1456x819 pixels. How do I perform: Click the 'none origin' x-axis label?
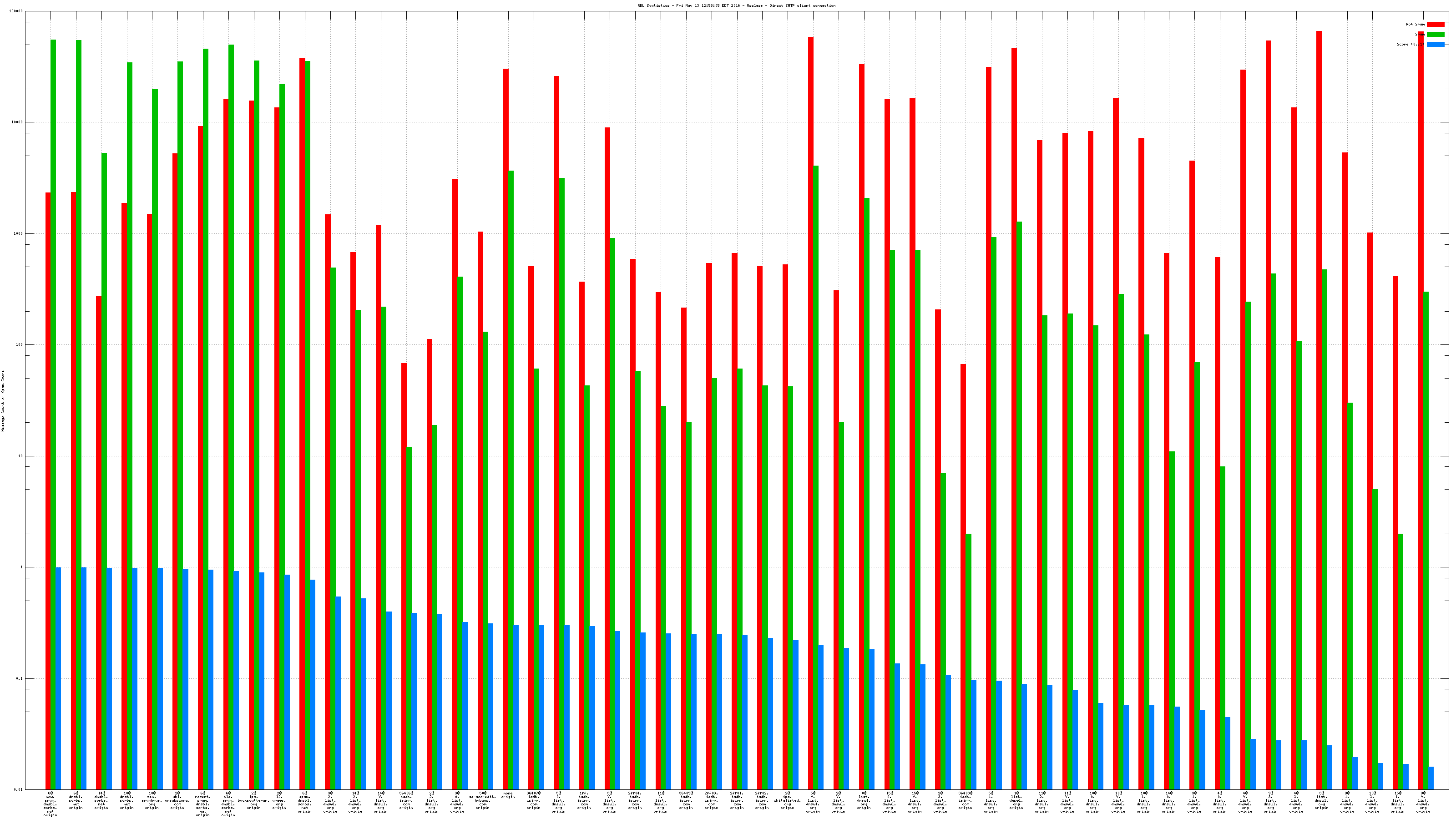pos(508,795)
